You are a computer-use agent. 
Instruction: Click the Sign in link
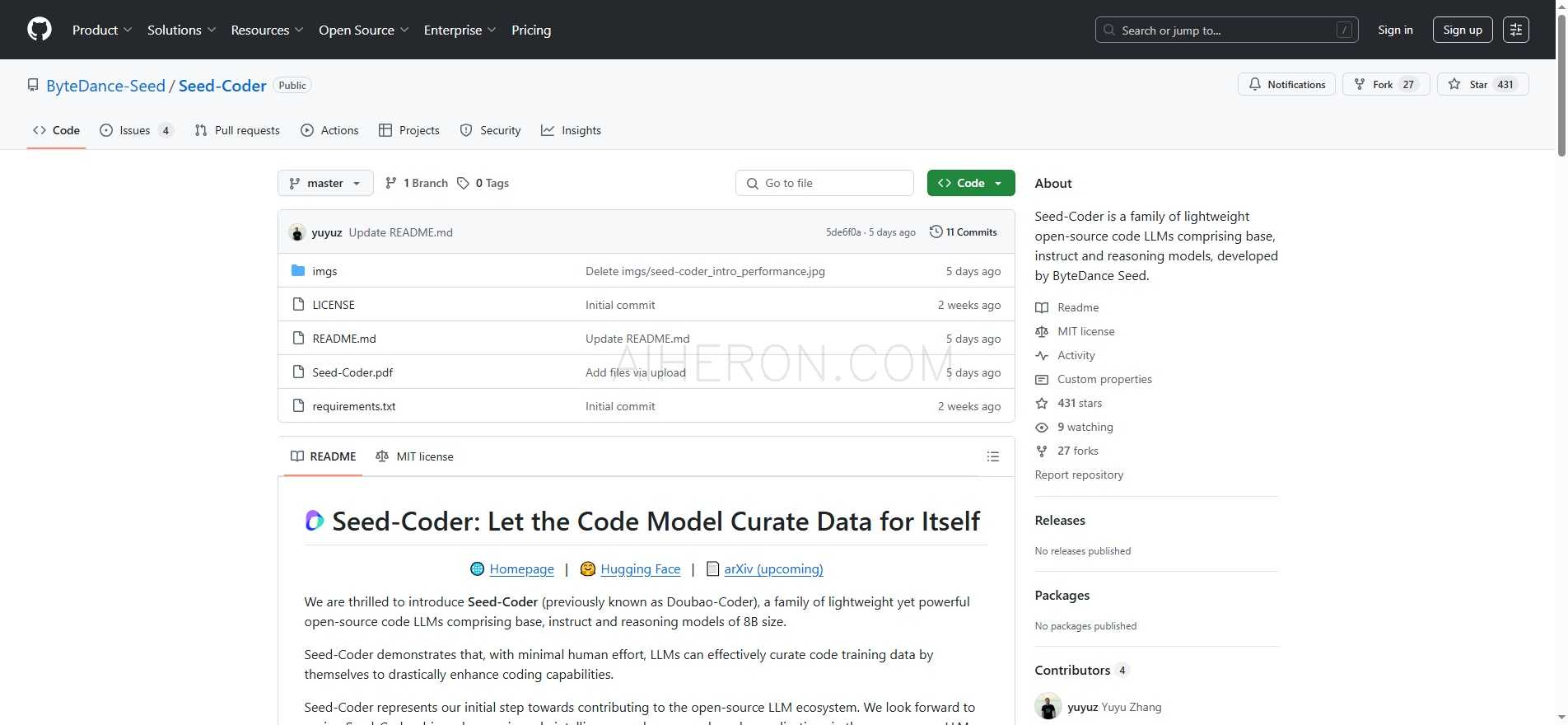click(1395, 30)
